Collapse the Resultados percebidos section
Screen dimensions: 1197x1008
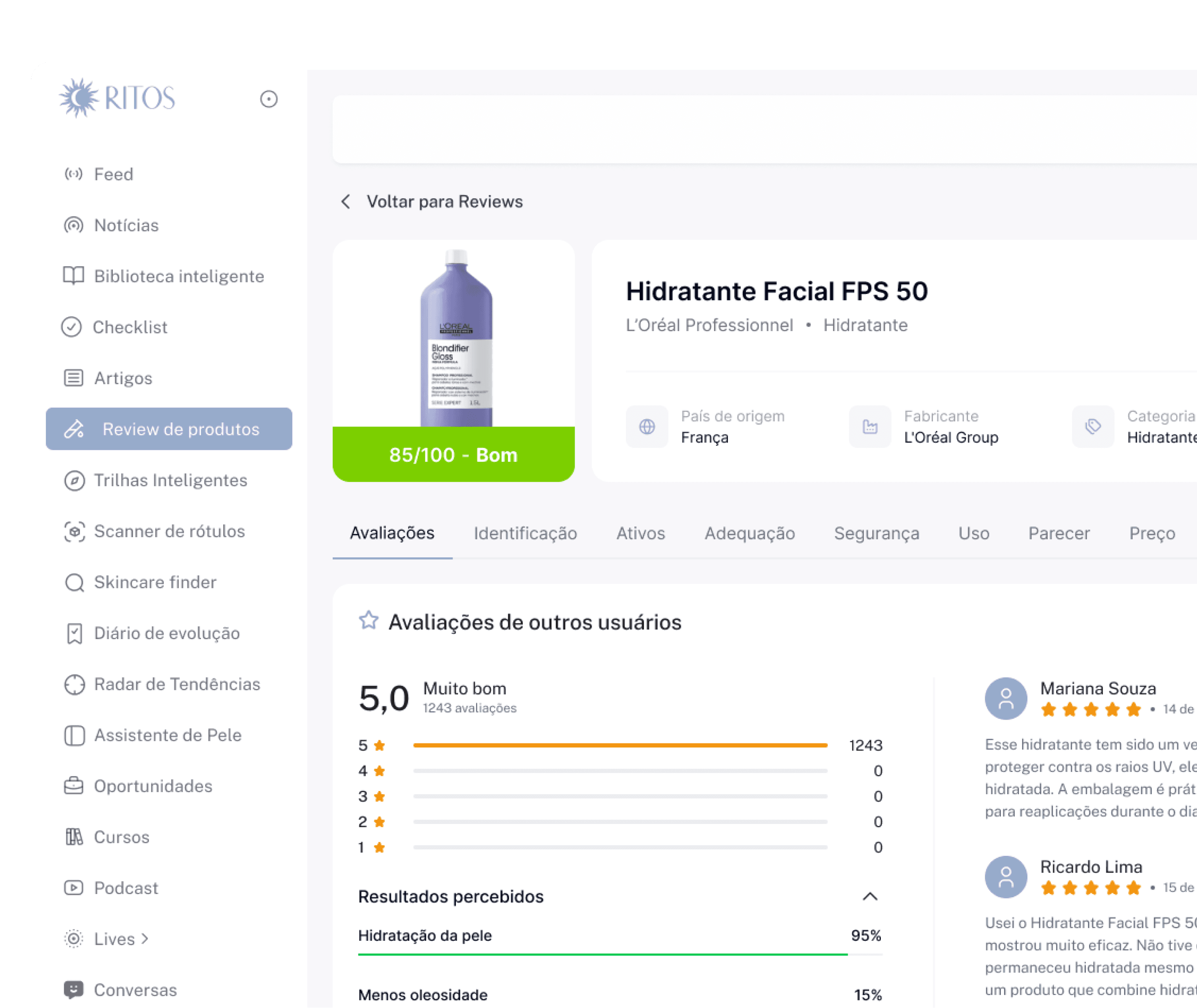tap(870, 896)
